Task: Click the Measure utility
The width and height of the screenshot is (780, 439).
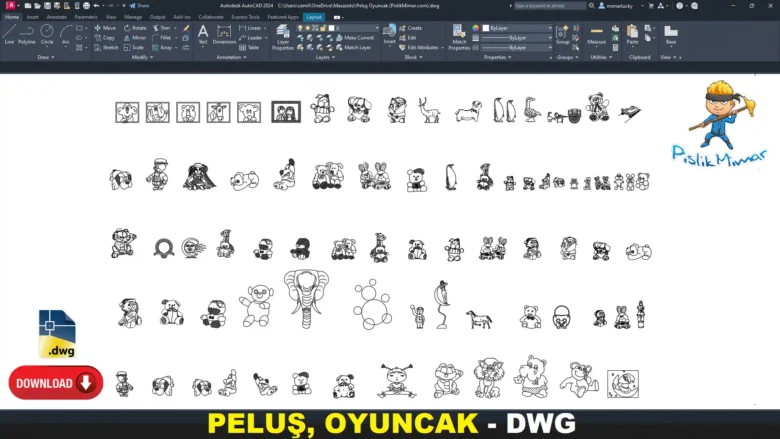Action: pyautogui.click(x=596, y=35)
